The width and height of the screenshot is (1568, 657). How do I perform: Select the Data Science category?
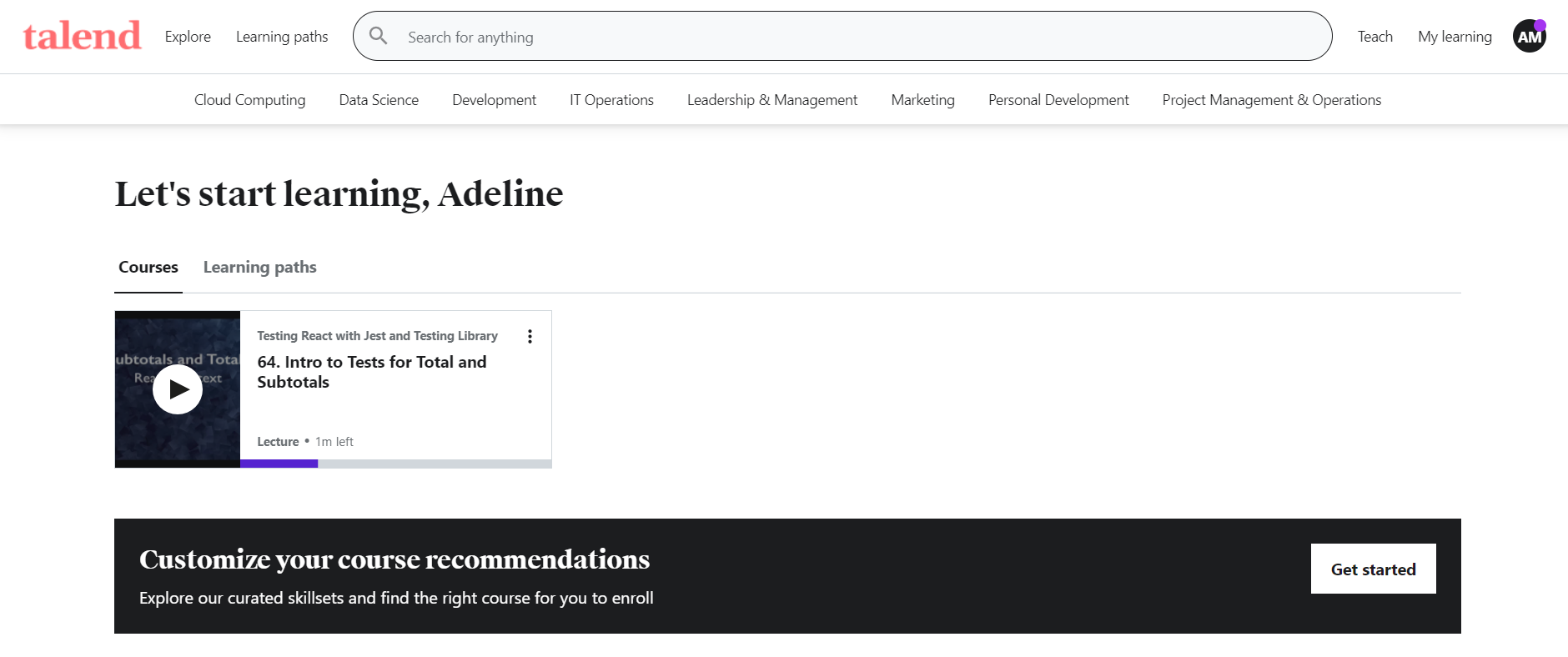pyautogui.click(x=379, y=100)
